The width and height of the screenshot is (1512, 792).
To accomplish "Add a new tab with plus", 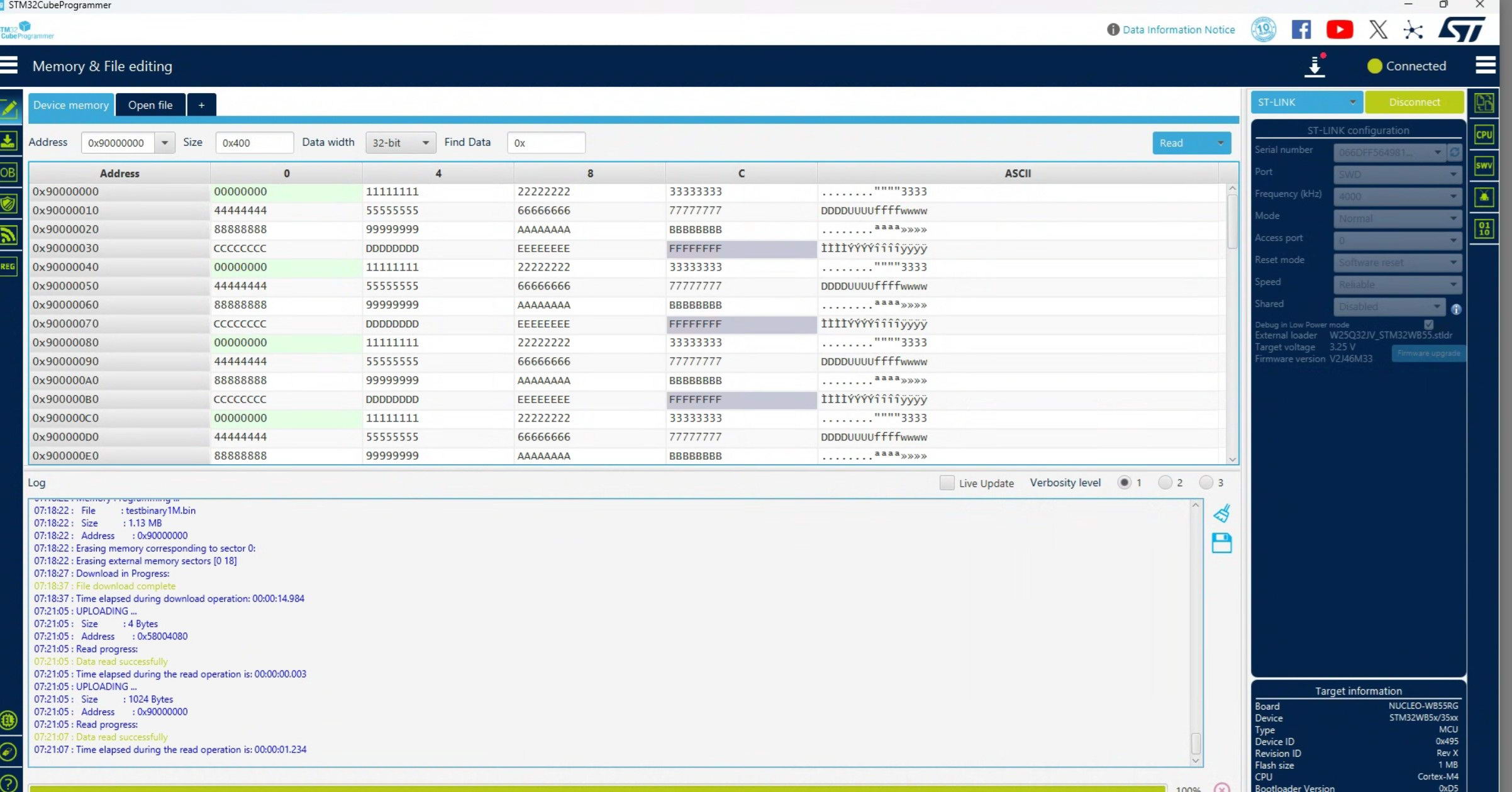I will 201,105.
